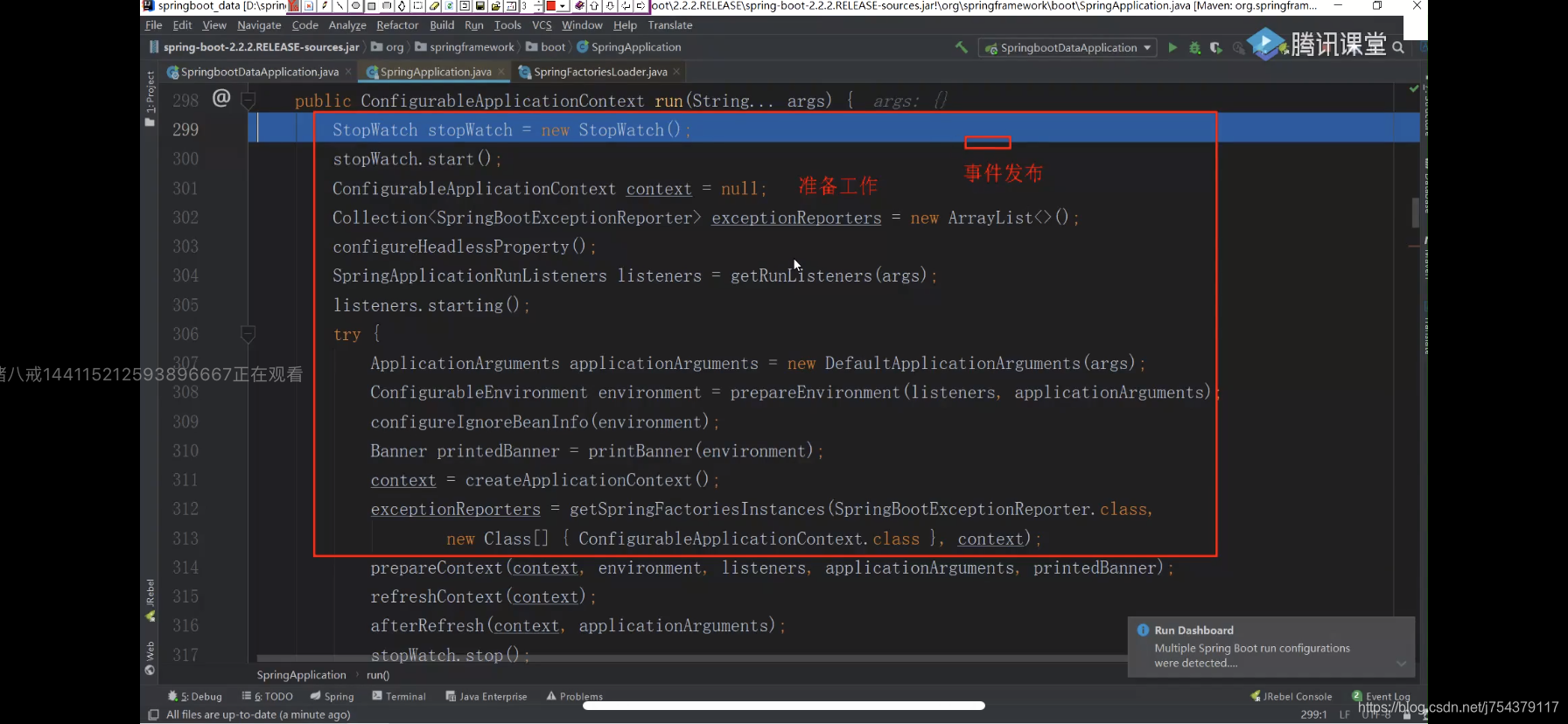Image resolution: width=1568 pixels, height=724 pixels.
Task: Click the down arrow icon in annotation toolbar
Action: tap(610, 5)
